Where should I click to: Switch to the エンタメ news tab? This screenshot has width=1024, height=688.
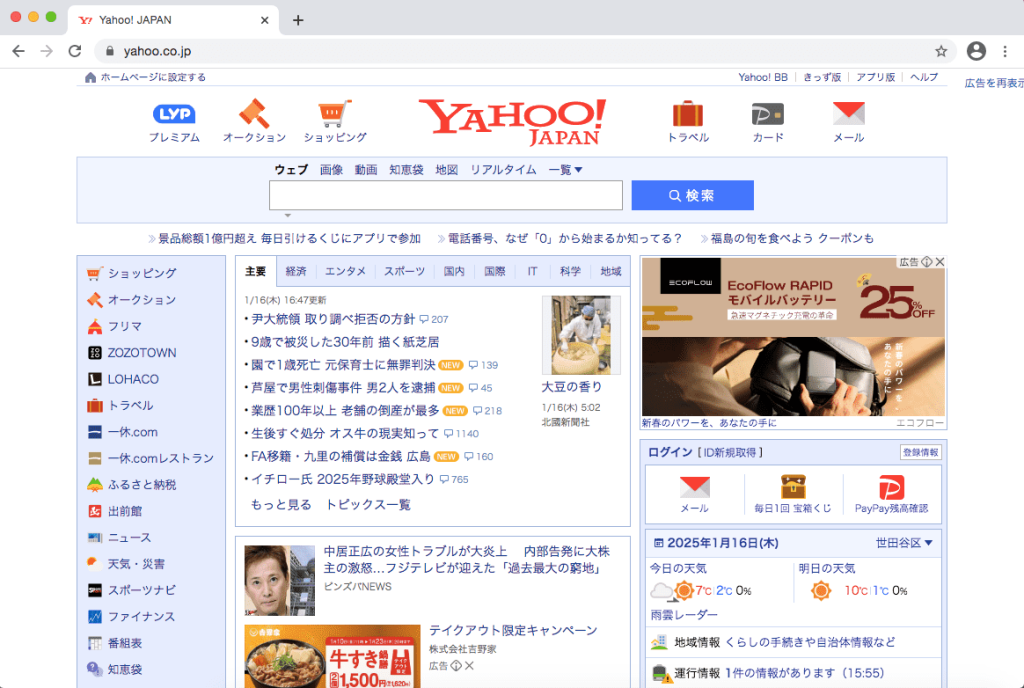point(345,272)
